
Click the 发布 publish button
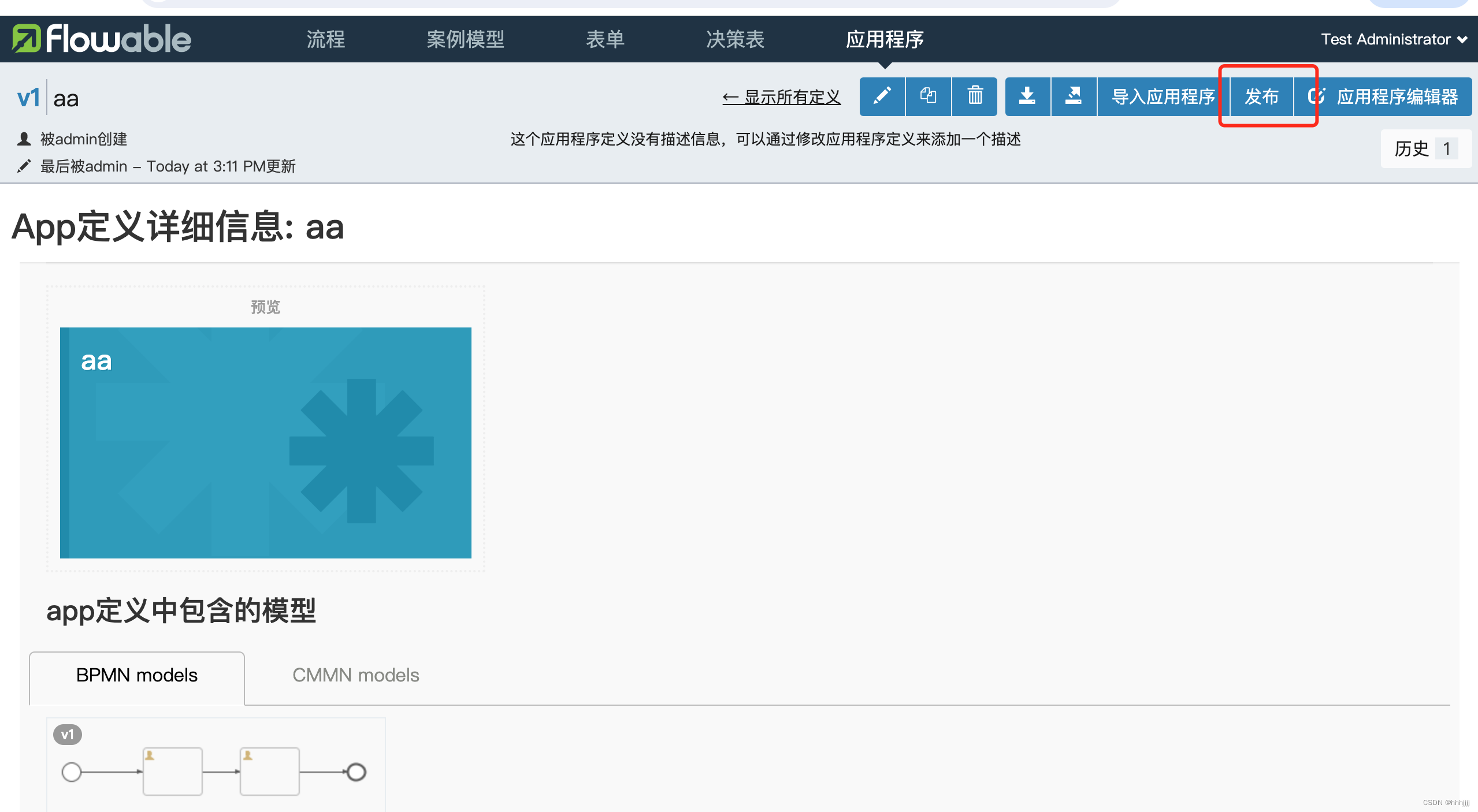1261,96
